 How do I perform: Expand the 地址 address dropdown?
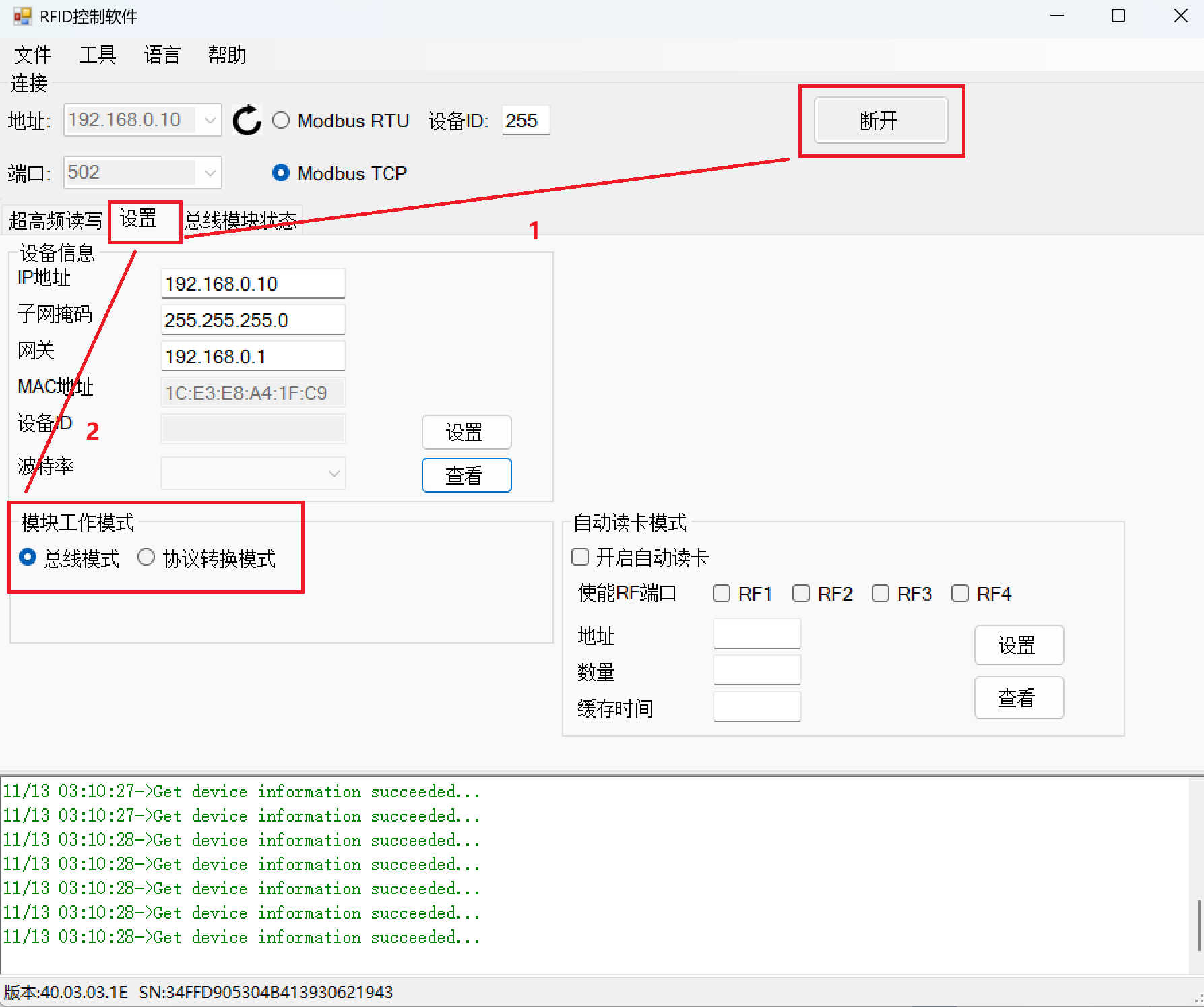pos(210,121)
